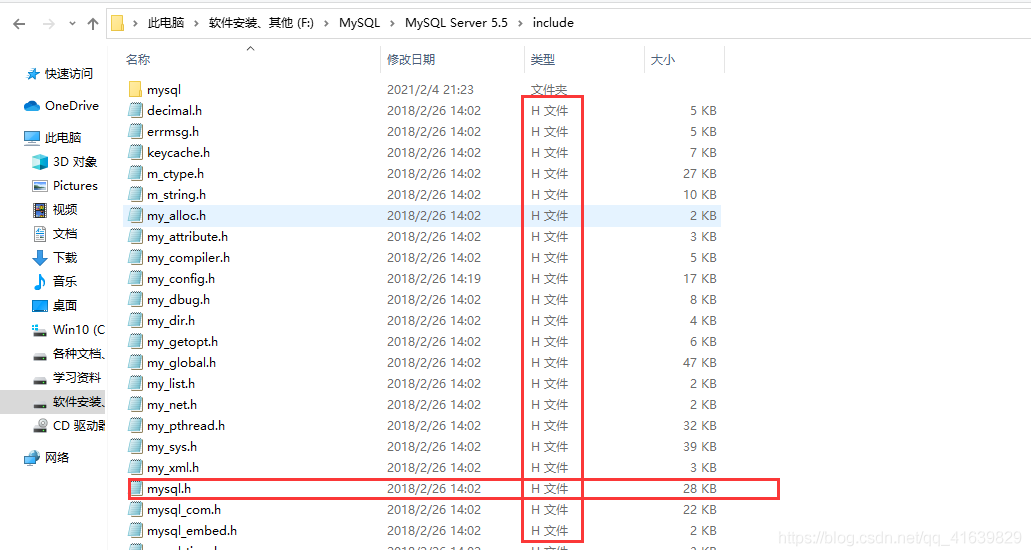Screen dimensions: 1031x556
Task: Select the errmsg.h file icon
Action: 135,131
